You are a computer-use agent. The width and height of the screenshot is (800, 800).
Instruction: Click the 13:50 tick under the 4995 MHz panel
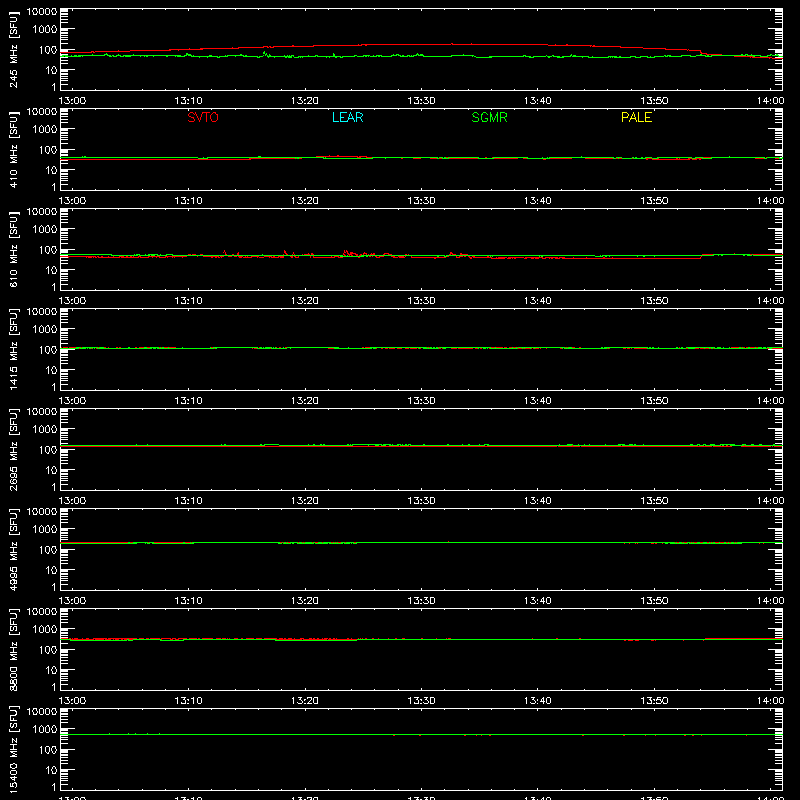click(x=654, y=601)
